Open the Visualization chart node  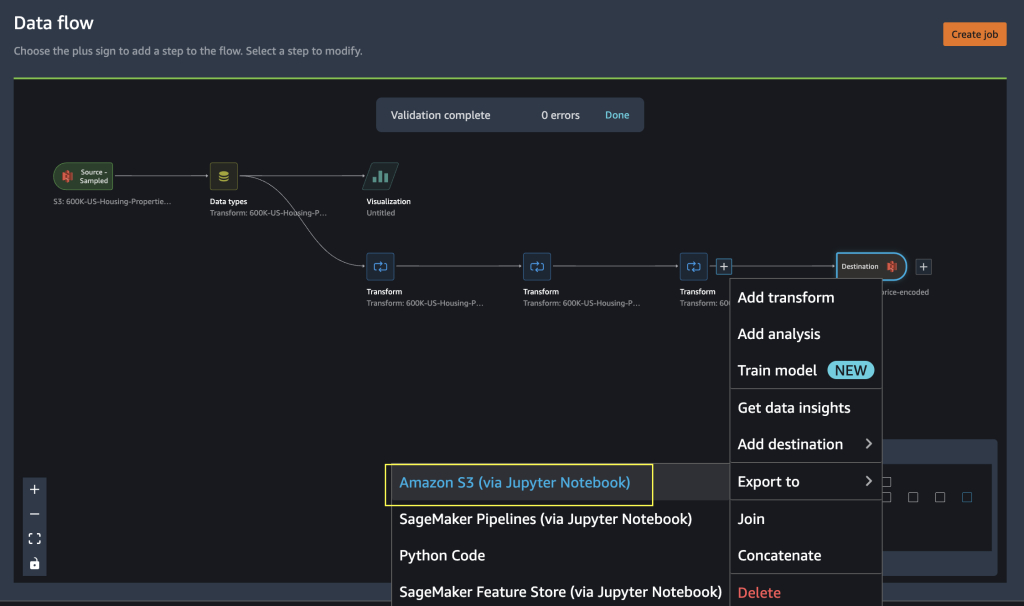point(381,176)
